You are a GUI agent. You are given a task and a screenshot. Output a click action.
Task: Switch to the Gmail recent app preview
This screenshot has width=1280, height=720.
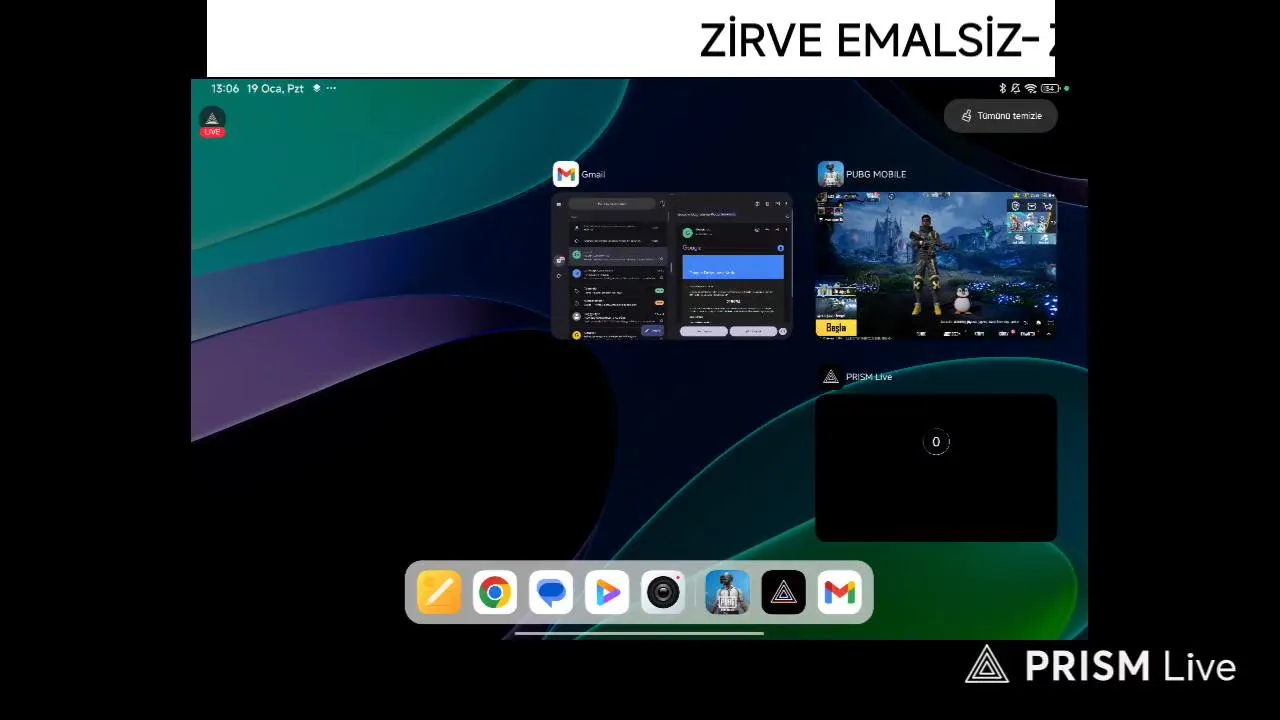point(672,266)
